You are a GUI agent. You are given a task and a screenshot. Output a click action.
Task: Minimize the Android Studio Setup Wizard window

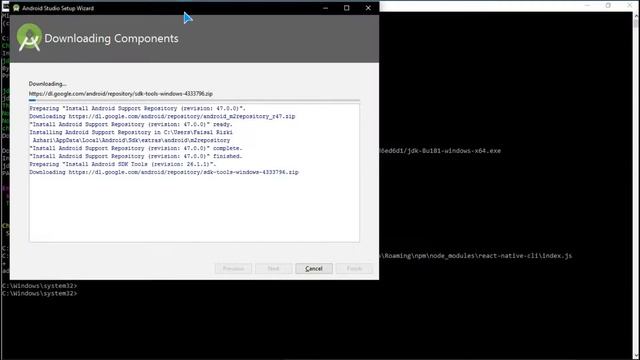(x=325, y=8)
